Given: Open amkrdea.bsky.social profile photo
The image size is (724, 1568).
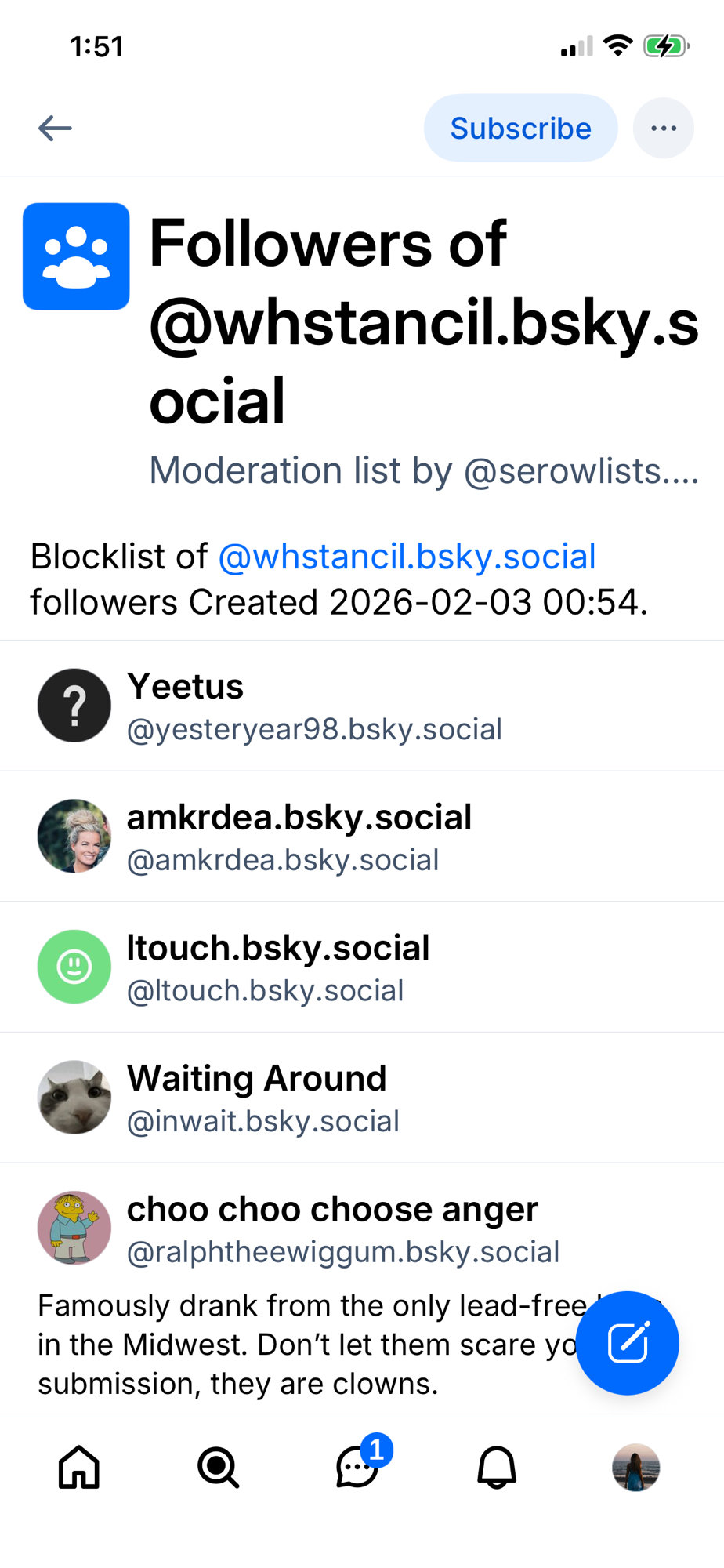Looking at the screenshot, I should 74,836.
